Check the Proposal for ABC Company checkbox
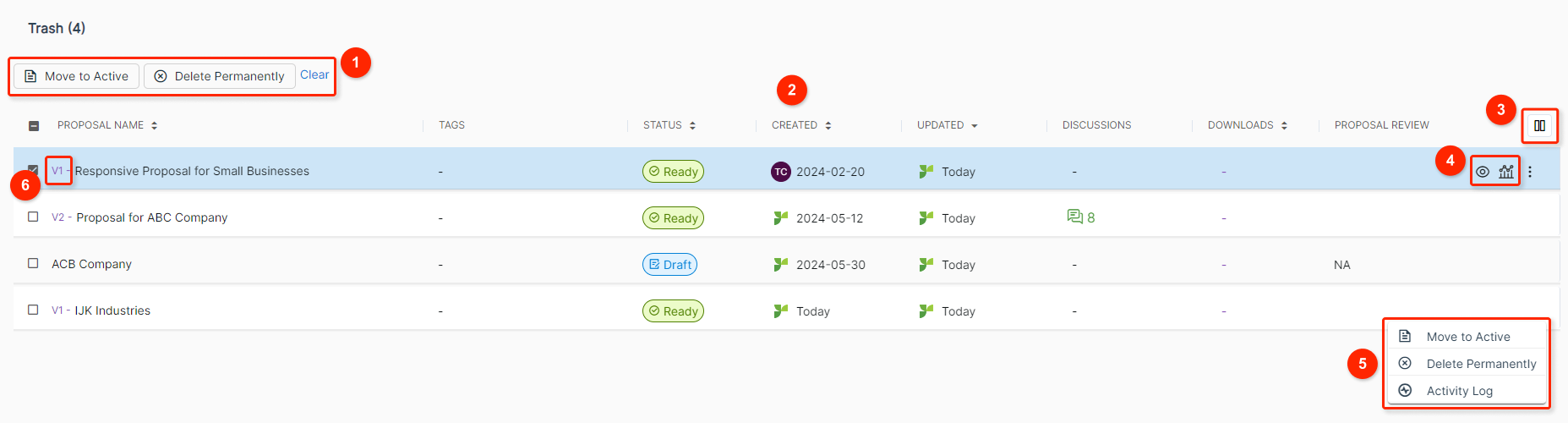This screenshot has width=1568, height=423. 33,217
